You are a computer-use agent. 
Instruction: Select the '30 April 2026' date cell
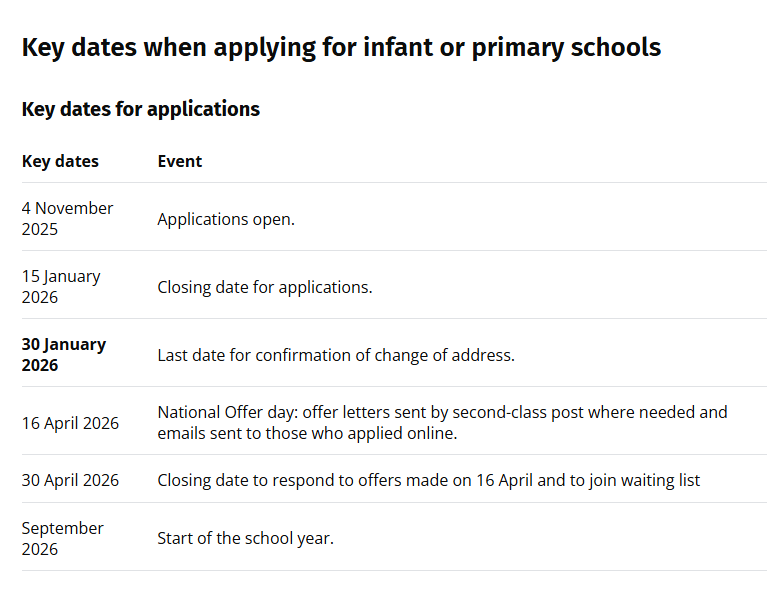pos(70,480)
